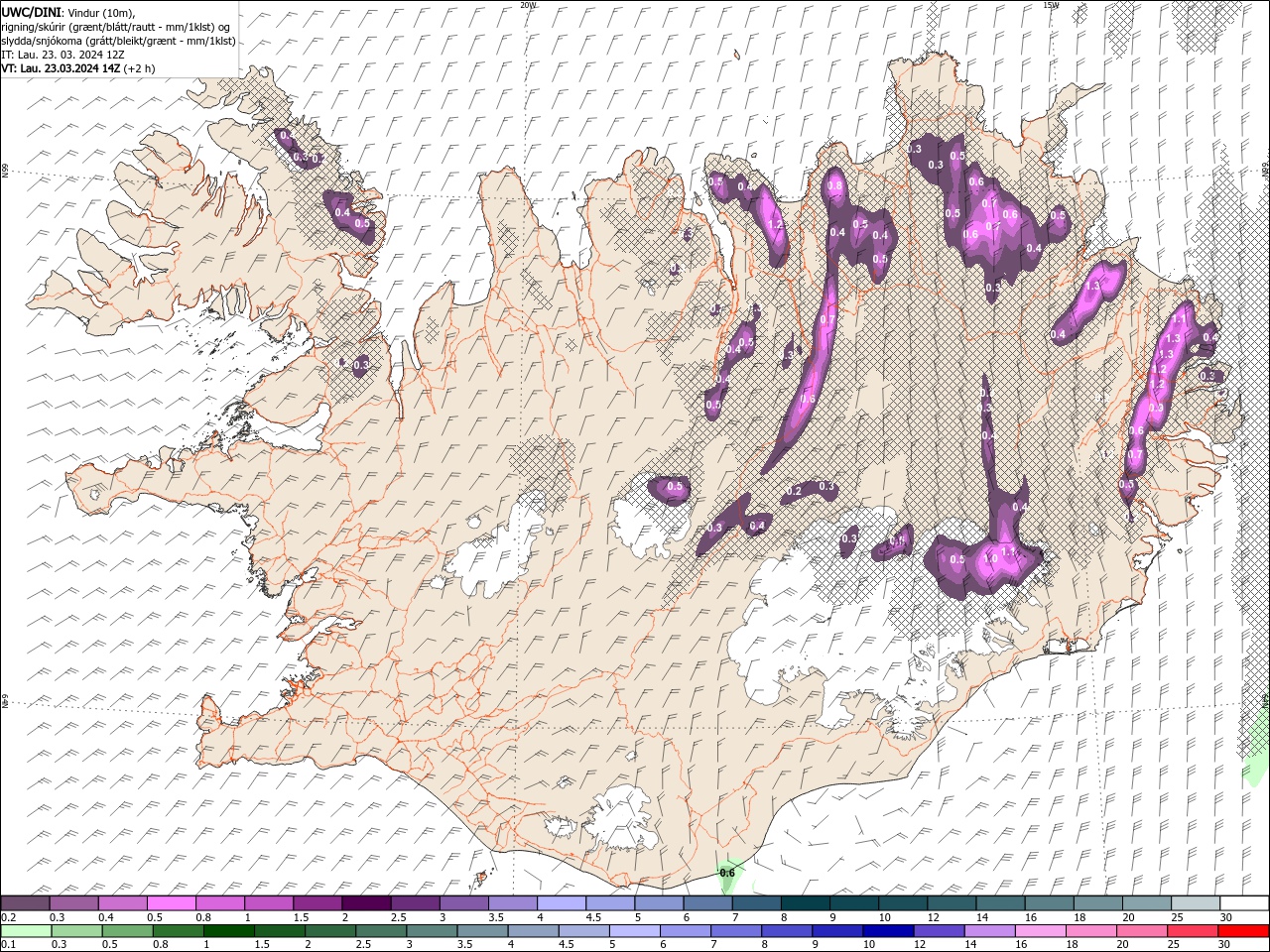Click the 20W longitude label
Screen dimensions: 1270x952
(x=528, y=5)
